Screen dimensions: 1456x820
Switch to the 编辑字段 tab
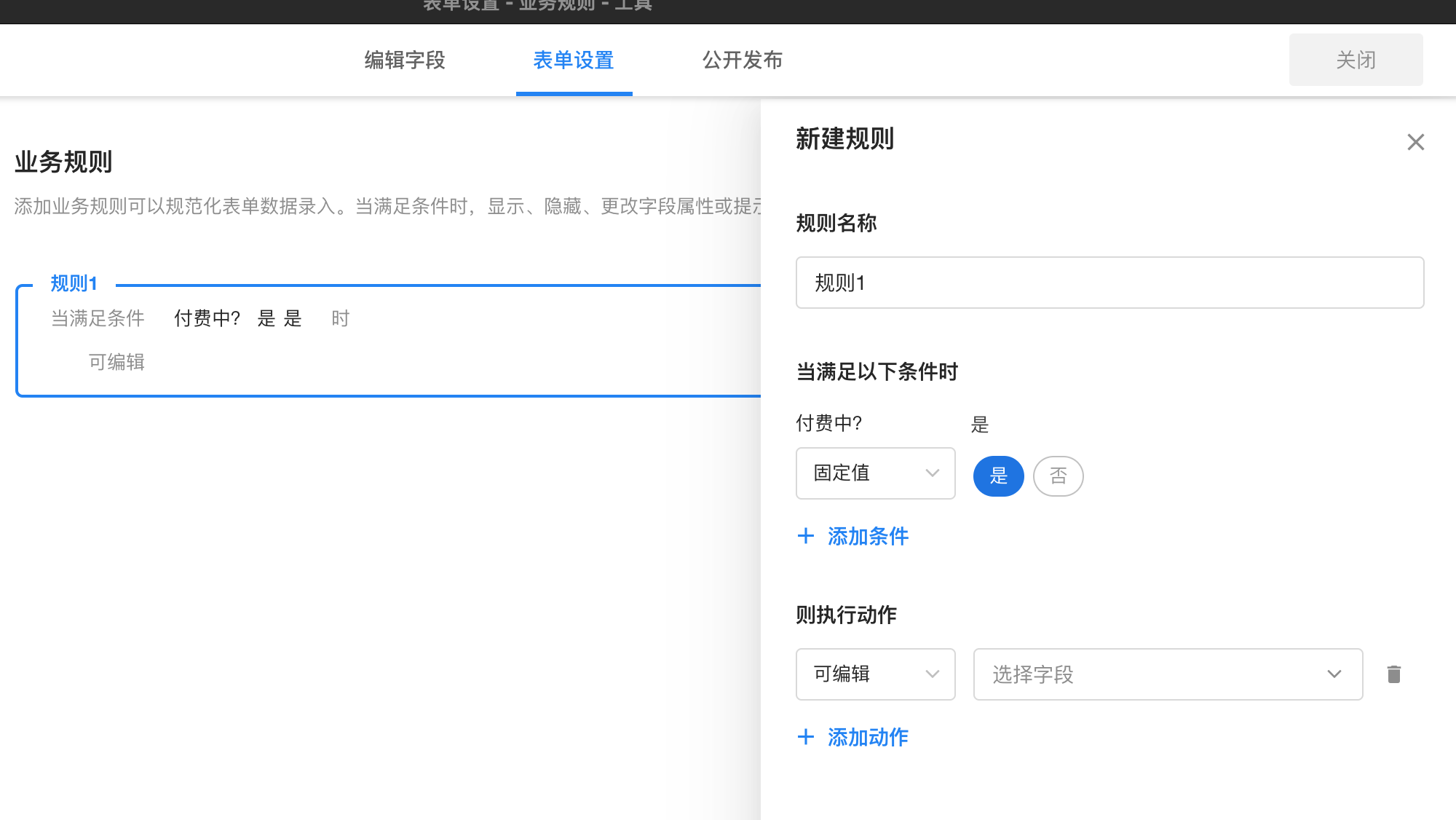pyautogui.click(x=405, y=60)
